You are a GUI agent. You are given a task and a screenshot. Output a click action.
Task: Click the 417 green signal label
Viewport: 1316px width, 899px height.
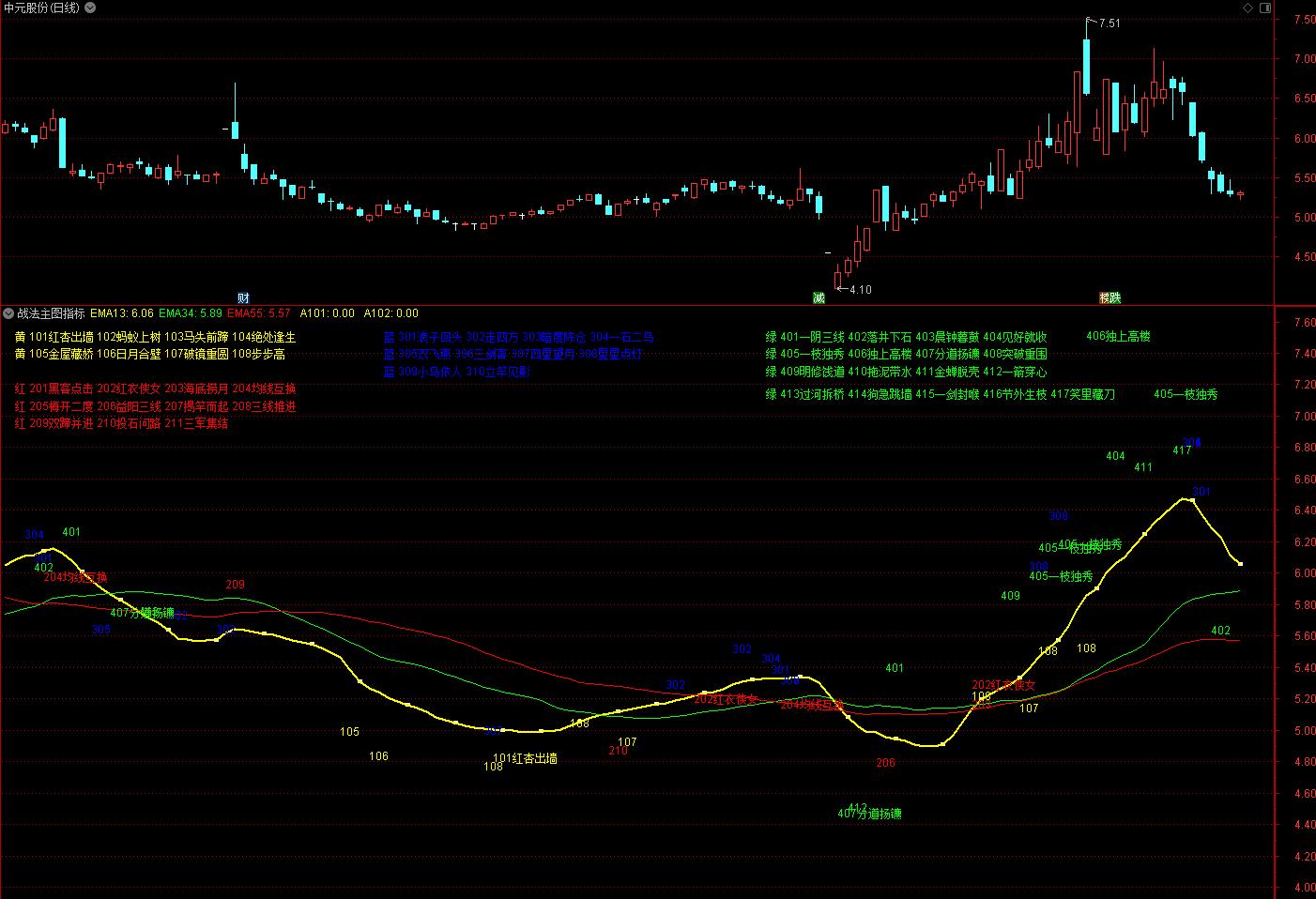coord(1182,450)
